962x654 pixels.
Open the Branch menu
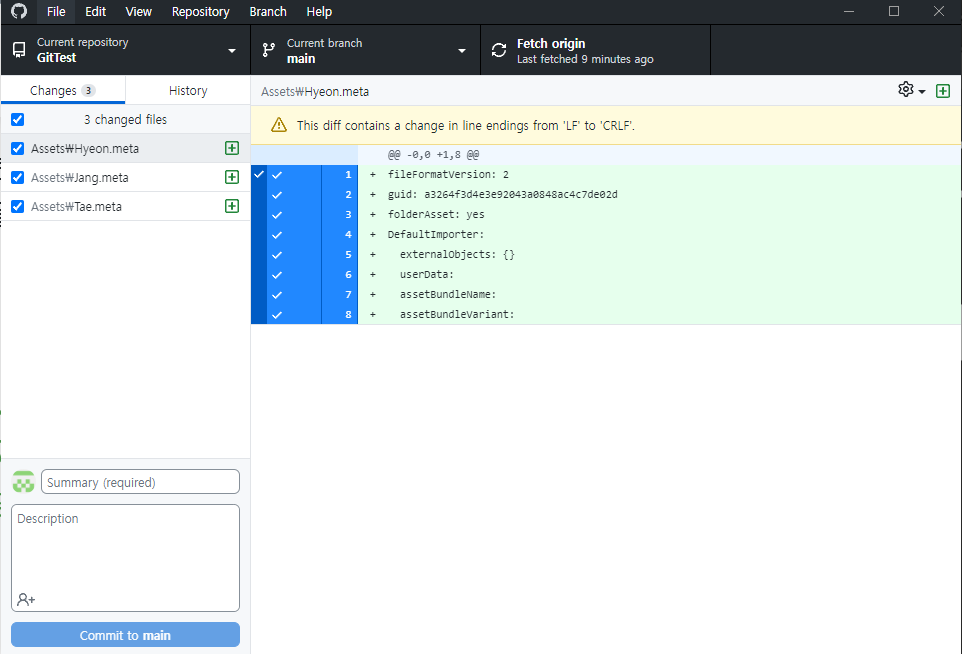tap(268, 12)
